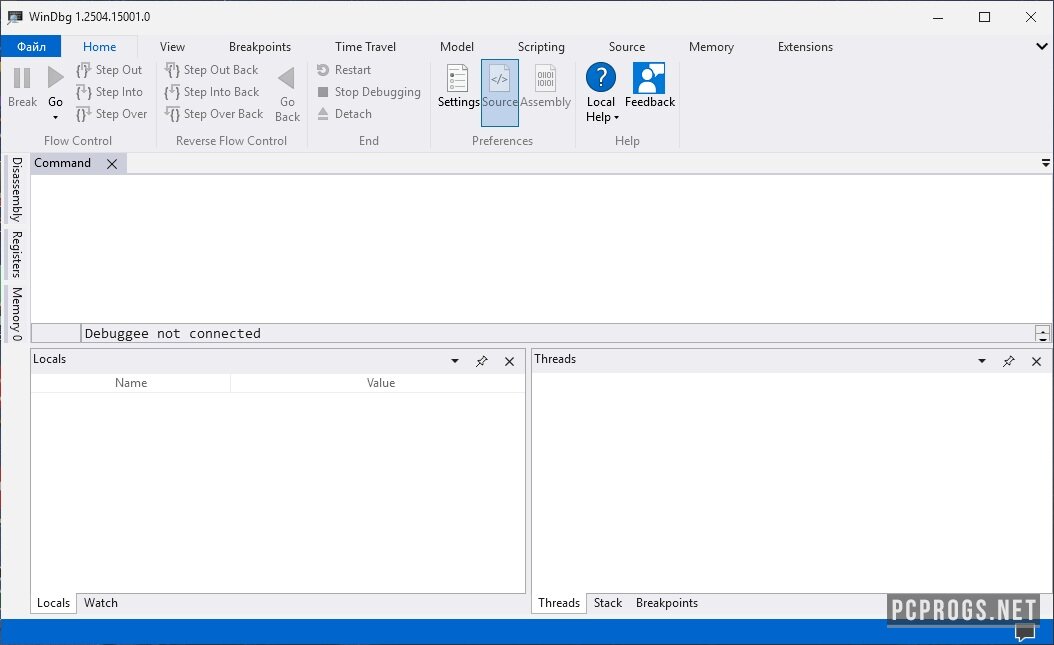The height and width of the screenshot is (645, 1054).
Task: Click Stop Debugging
Action: [x=369, y=92]
